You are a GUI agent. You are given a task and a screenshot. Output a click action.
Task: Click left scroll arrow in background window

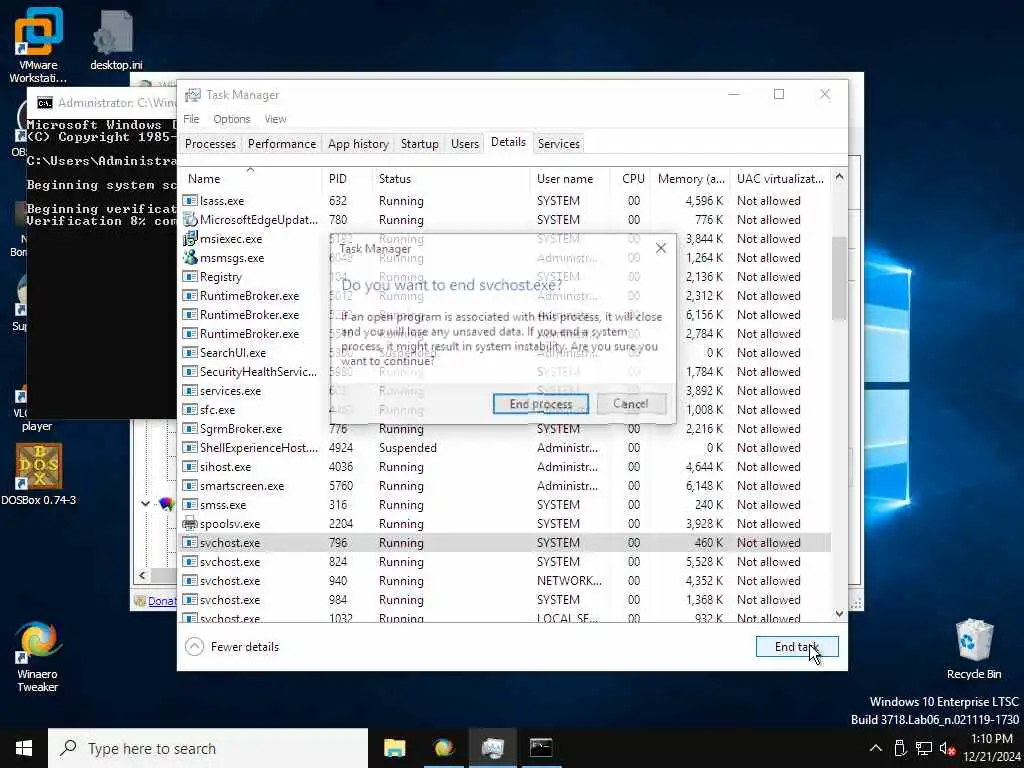[x=142, y=575]
